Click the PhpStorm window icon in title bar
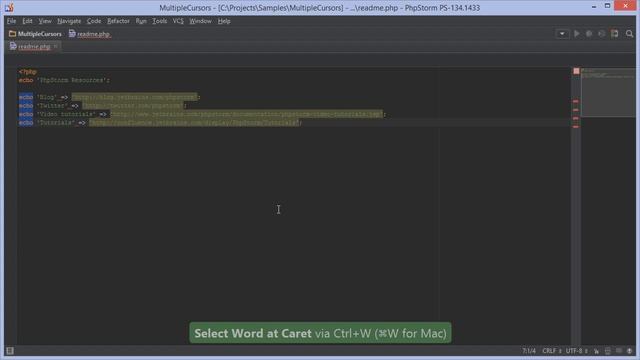 pyautogui.click(x=9, y=7)
